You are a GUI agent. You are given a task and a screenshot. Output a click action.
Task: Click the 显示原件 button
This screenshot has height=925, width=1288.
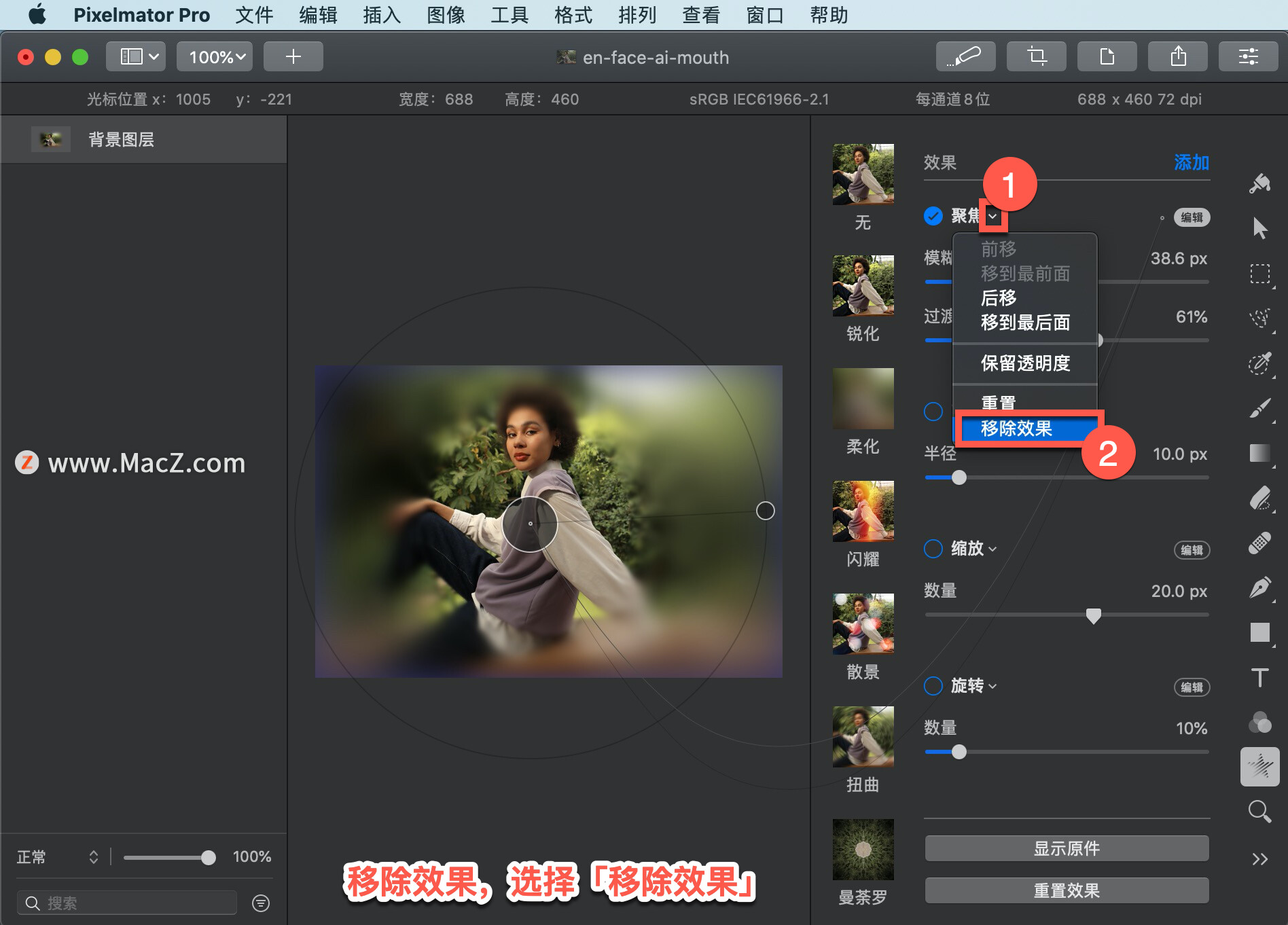tap(1067, 848)
